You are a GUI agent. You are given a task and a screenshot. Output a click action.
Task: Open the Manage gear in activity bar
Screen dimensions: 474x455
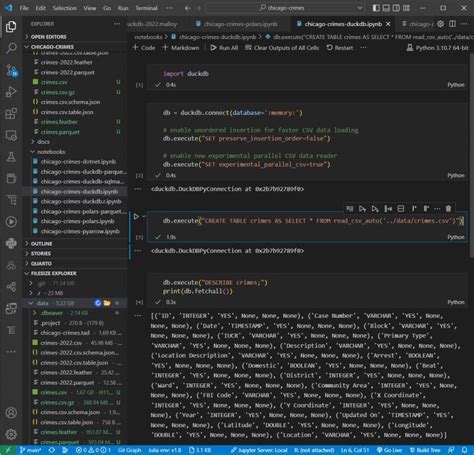coord(11,434)
